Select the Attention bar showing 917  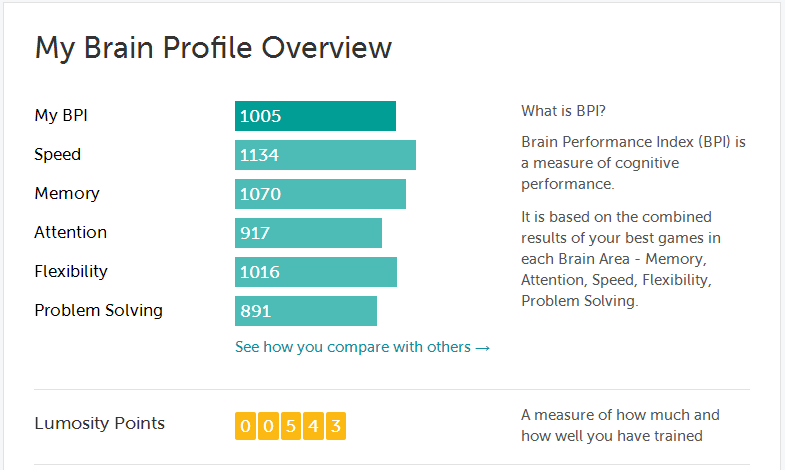(308, 233)
